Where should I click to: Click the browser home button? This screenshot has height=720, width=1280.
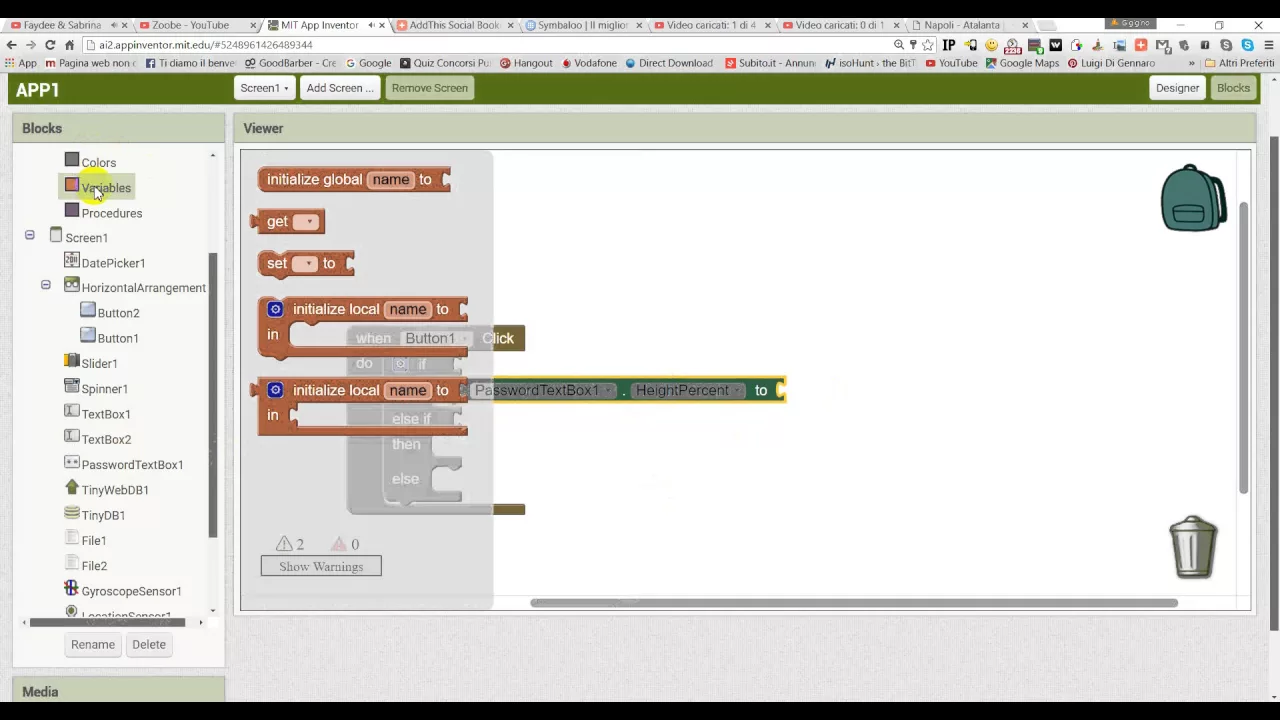coord(69,45)
